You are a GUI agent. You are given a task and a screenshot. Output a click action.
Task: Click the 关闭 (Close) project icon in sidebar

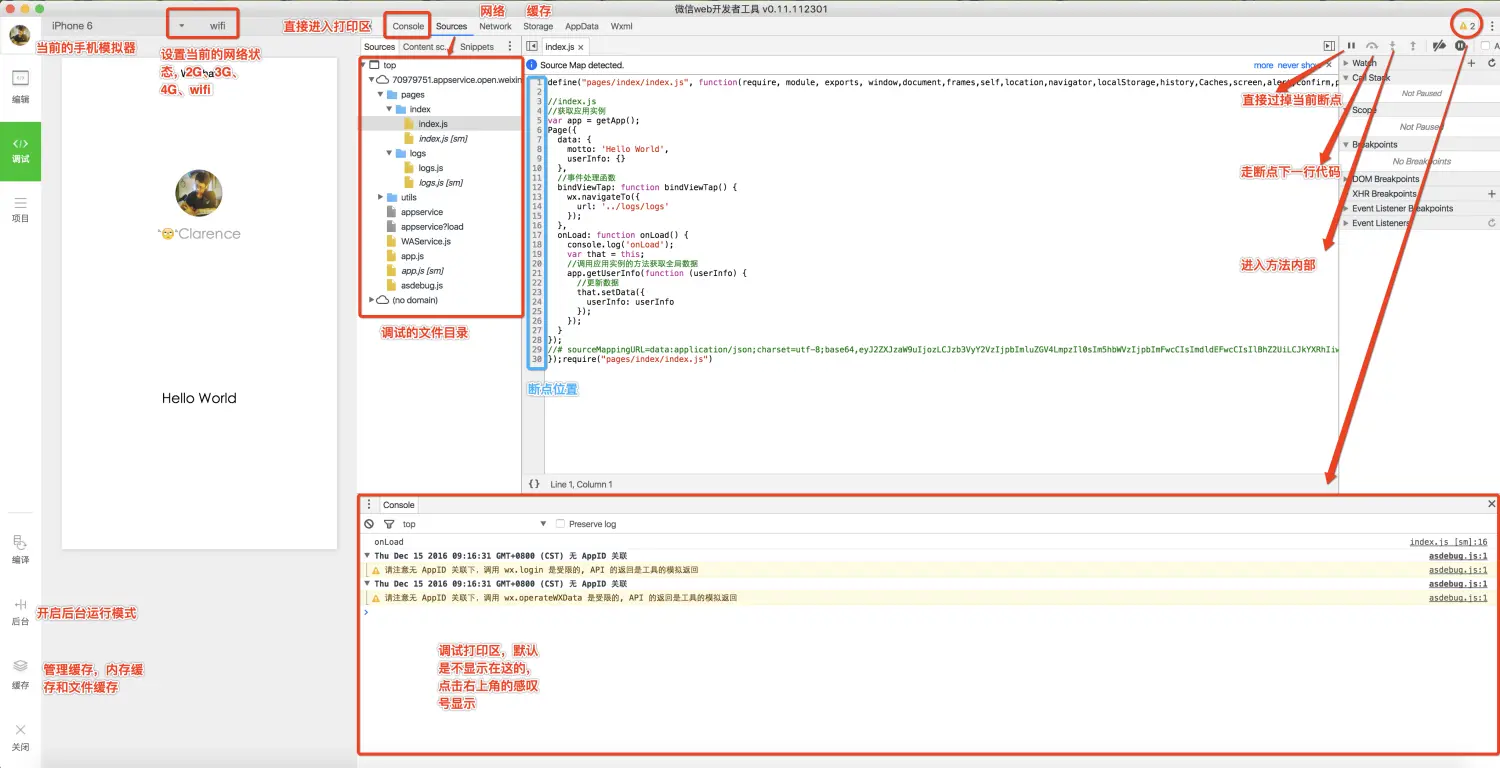tap(20, 737)
